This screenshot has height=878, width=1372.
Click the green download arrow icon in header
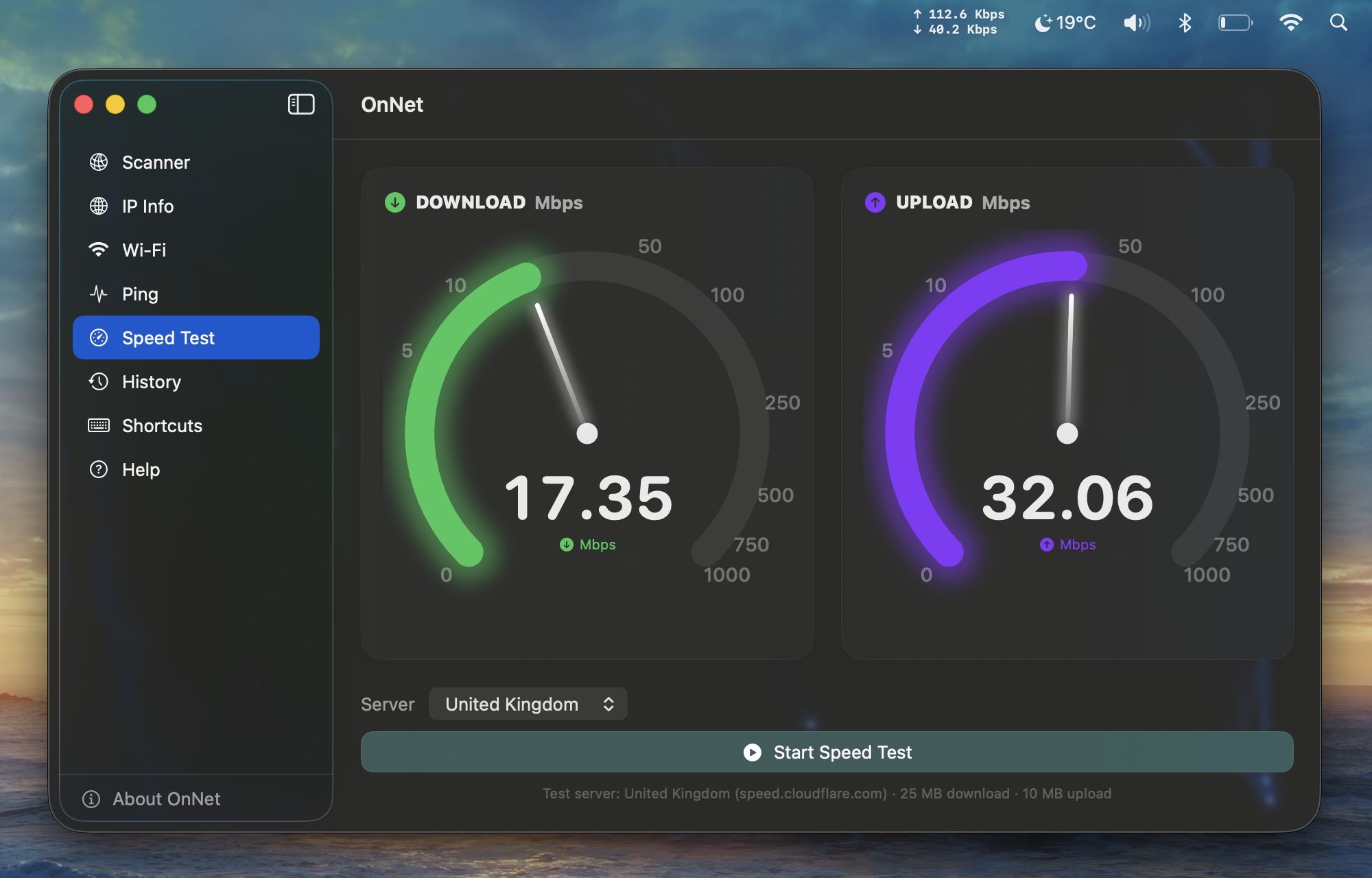(x=395, y=202)
